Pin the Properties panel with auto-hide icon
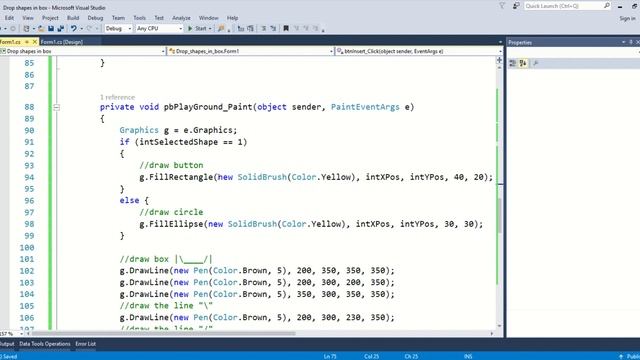 pyautogui.click(x=631, y=42)
